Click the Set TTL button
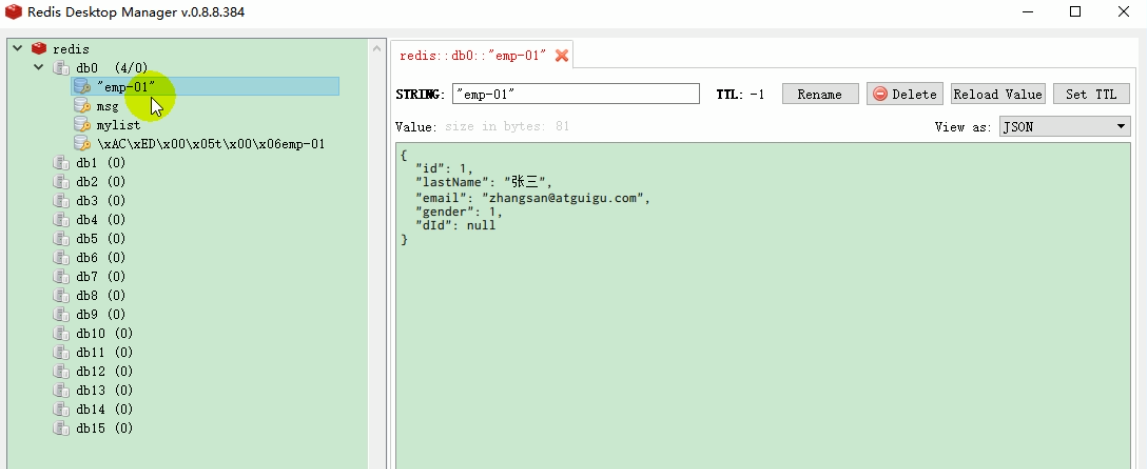 click(1091, 94)
